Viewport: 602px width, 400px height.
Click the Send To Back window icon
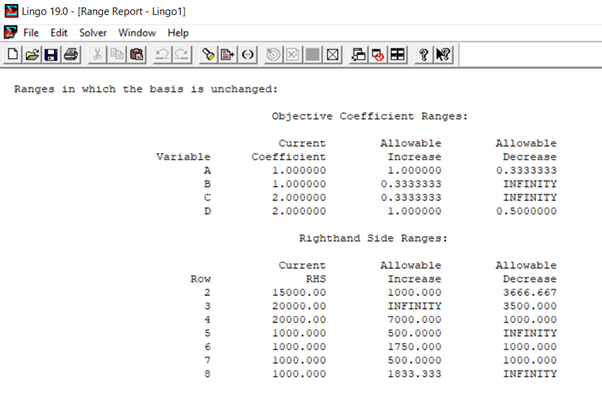point(359,55)
